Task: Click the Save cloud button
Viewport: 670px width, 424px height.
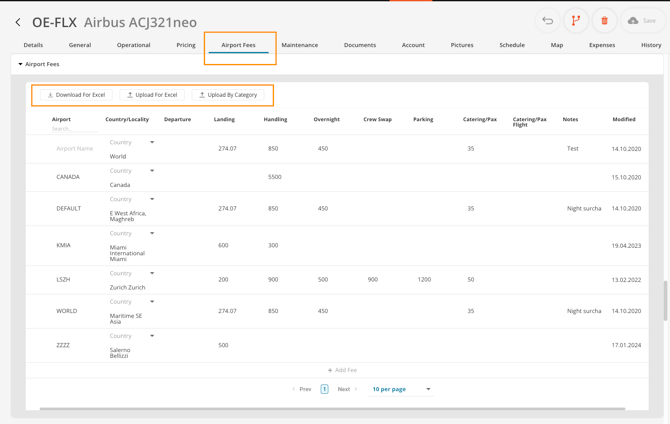Action: coord(642,21)
